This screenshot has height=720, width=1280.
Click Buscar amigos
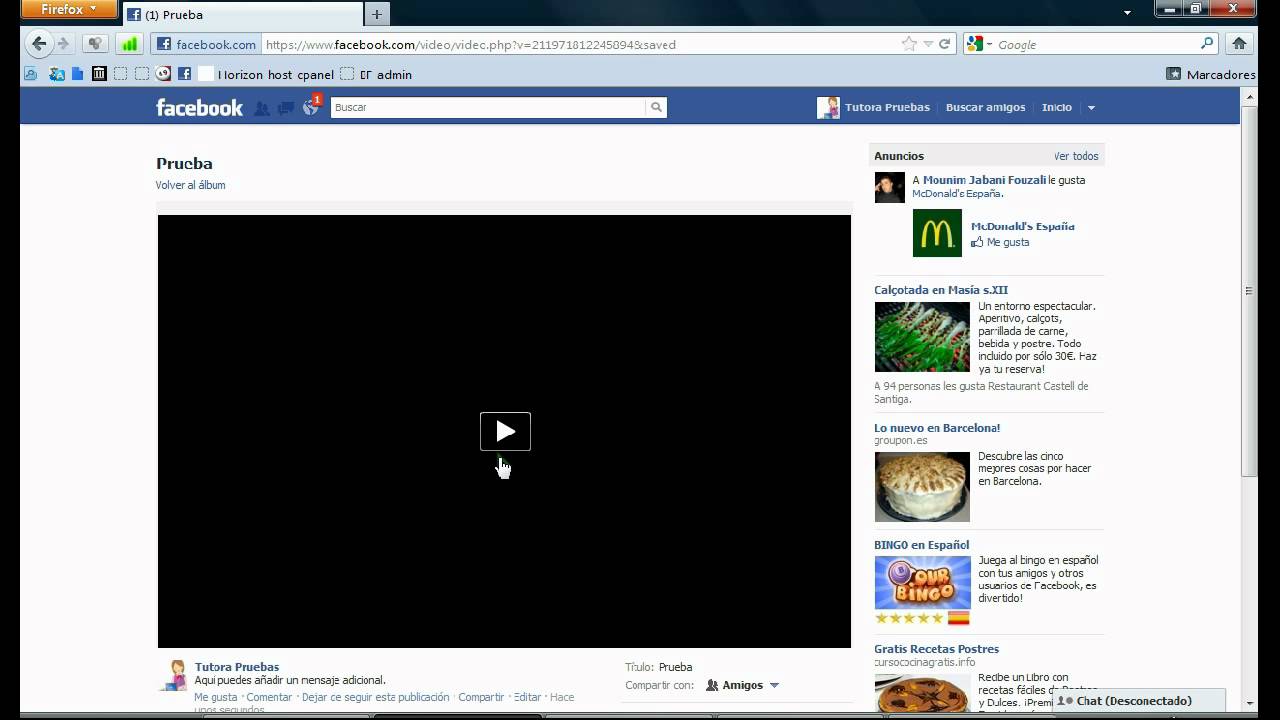click(985, 107)
